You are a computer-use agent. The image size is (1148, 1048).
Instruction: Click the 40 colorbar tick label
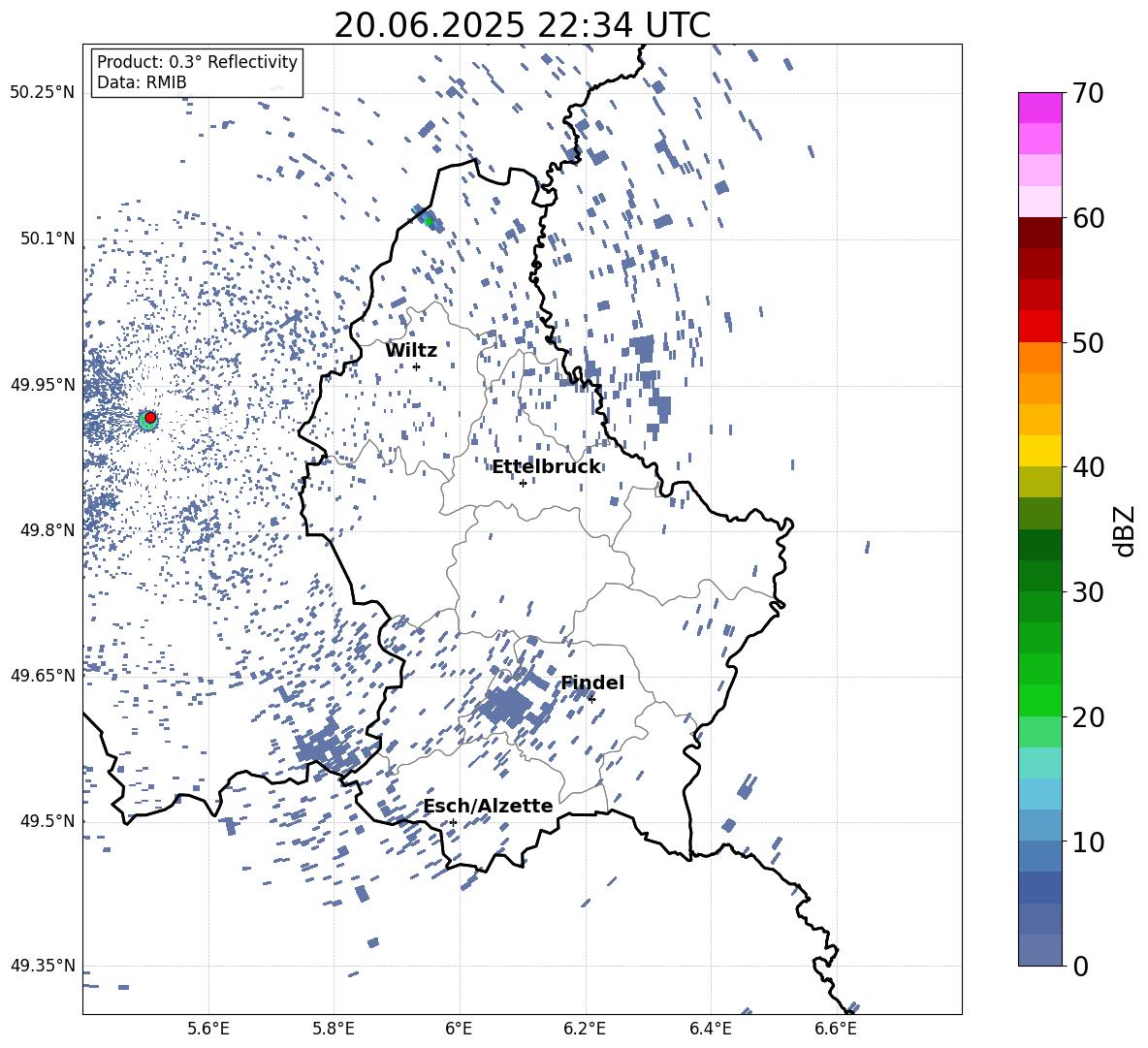pyautogui.click(x=1088, y=467)
